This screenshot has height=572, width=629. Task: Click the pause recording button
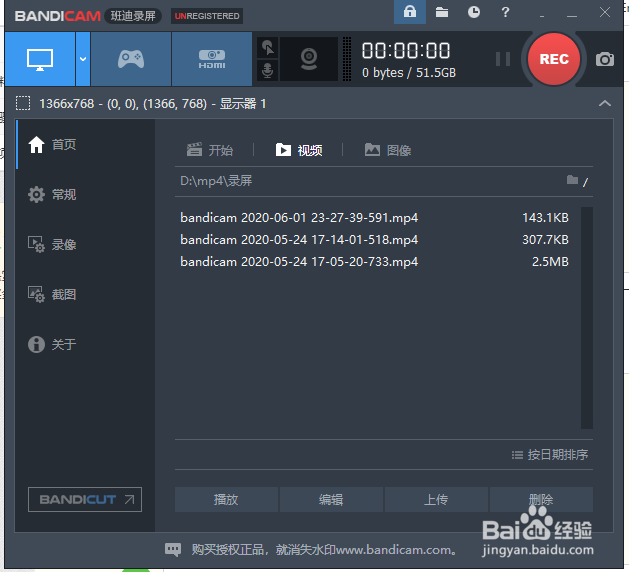point(503,59)
